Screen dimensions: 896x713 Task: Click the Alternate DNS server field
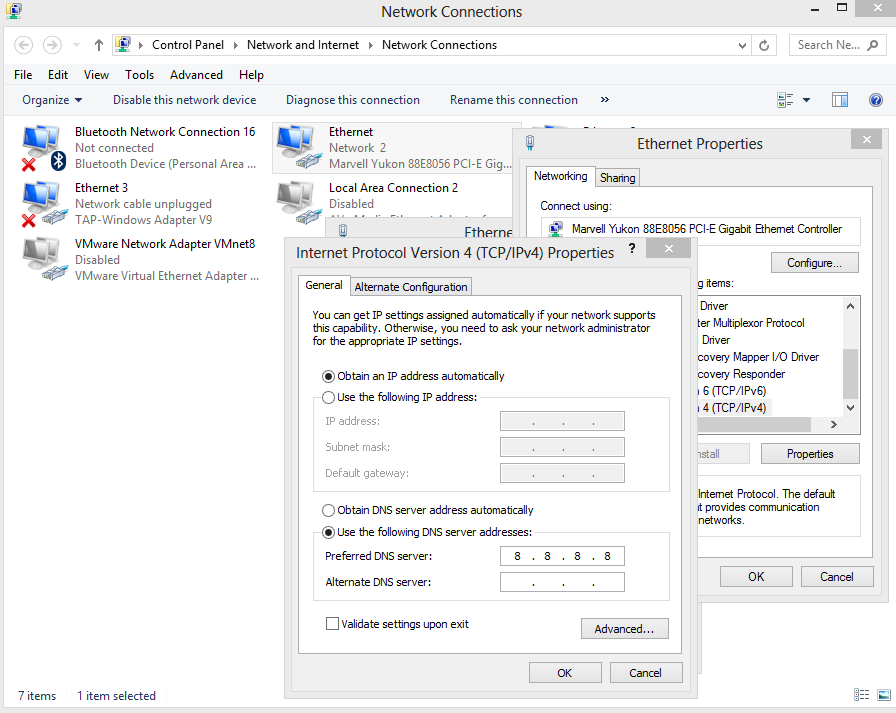562,582
